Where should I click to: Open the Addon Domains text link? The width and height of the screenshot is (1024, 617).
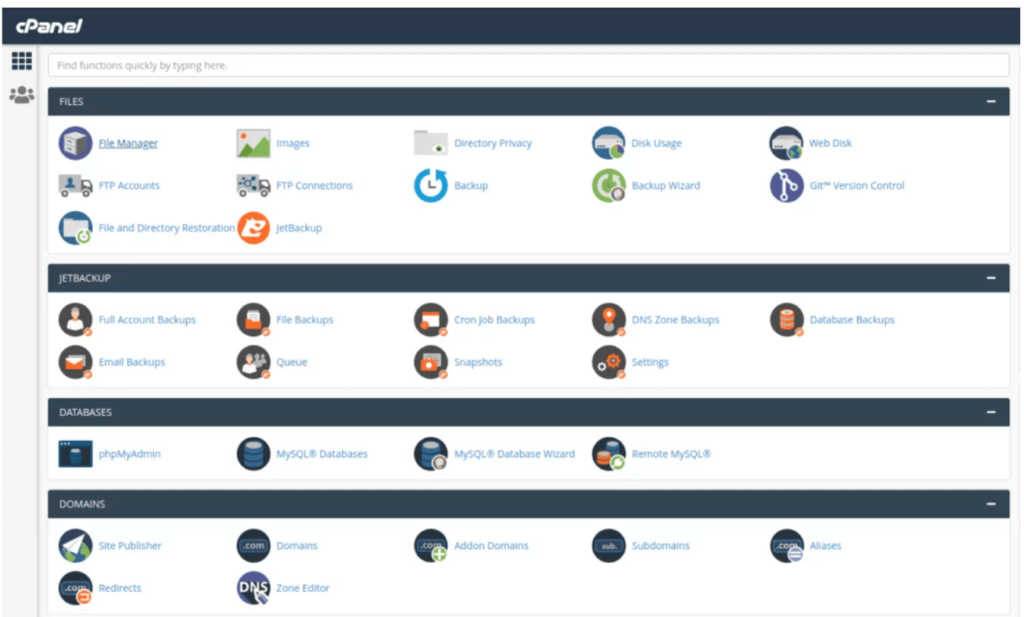coord(491,546)
